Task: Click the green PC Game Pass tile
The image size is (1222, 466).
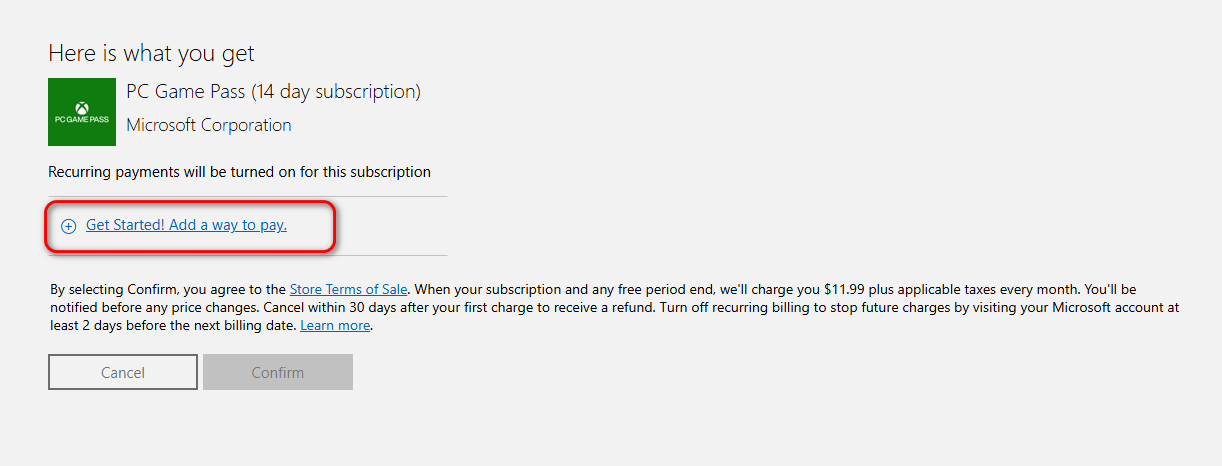Action: 82,112
